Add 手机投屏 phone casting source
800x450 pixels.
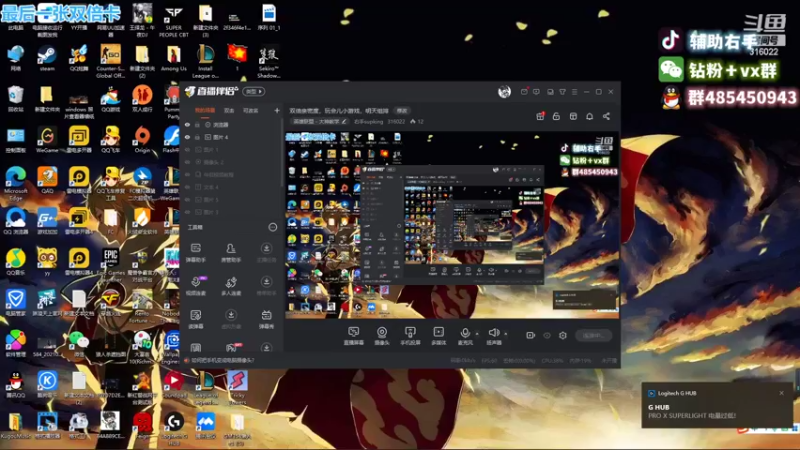point(410,336)
